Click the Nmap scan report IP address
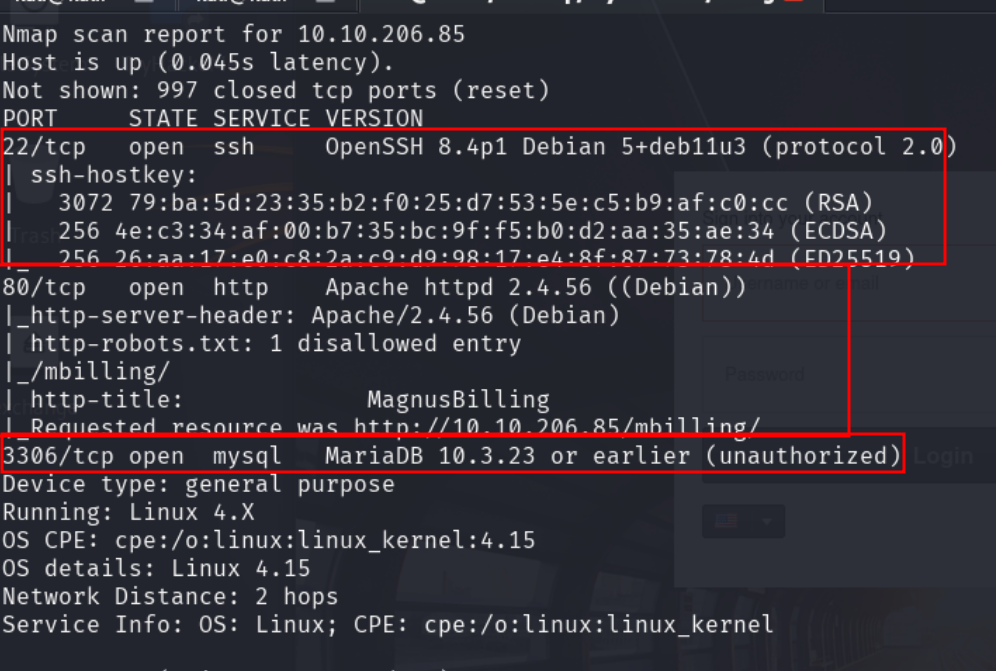Image resolution: width=996 pixels, height=671 pixels. click(x=381, y=34)
